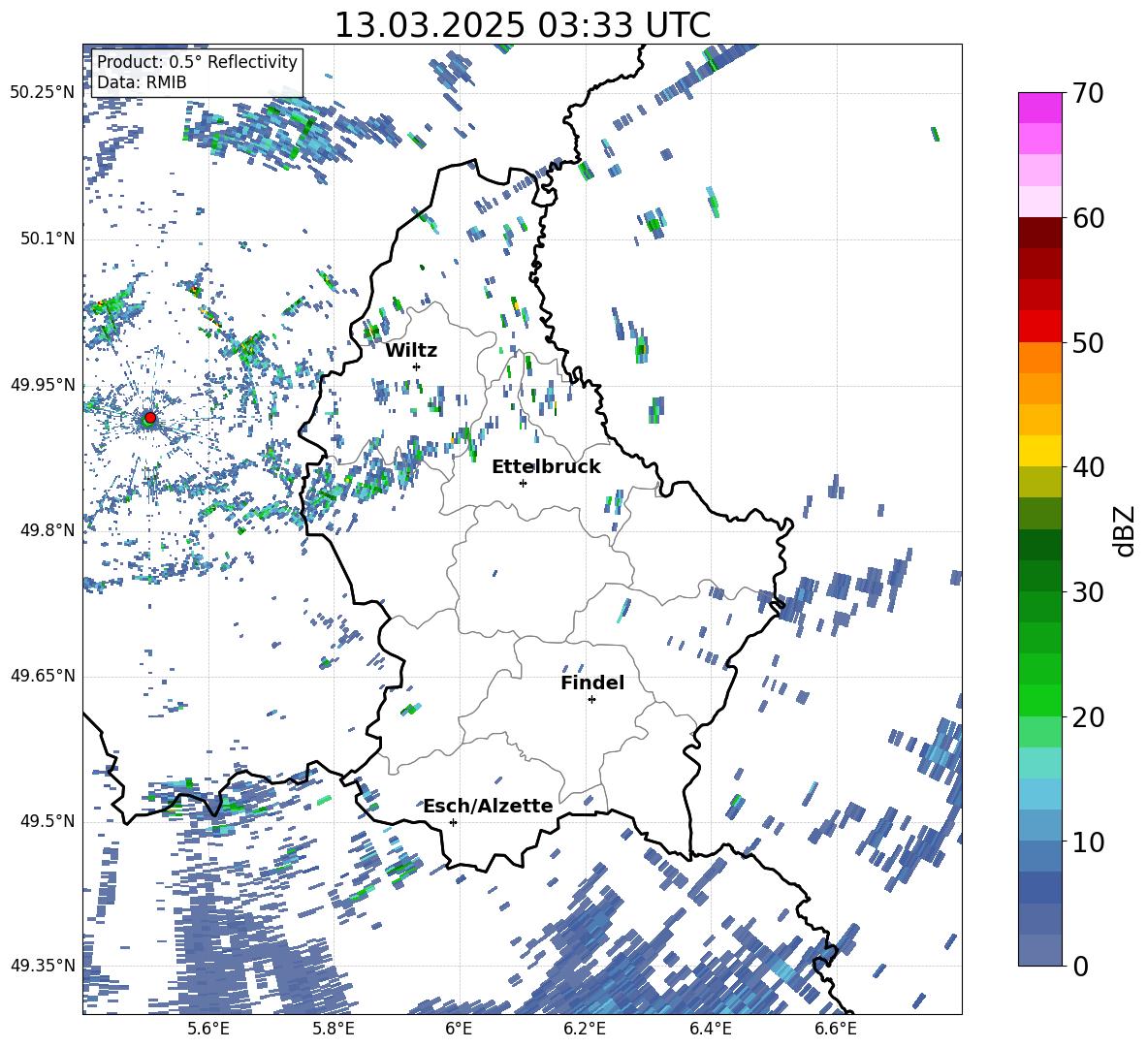Click the Wiltz station cross marker
This screenshot has height=1048, width=1148.
pyautogui.click(x=417, y=366)
